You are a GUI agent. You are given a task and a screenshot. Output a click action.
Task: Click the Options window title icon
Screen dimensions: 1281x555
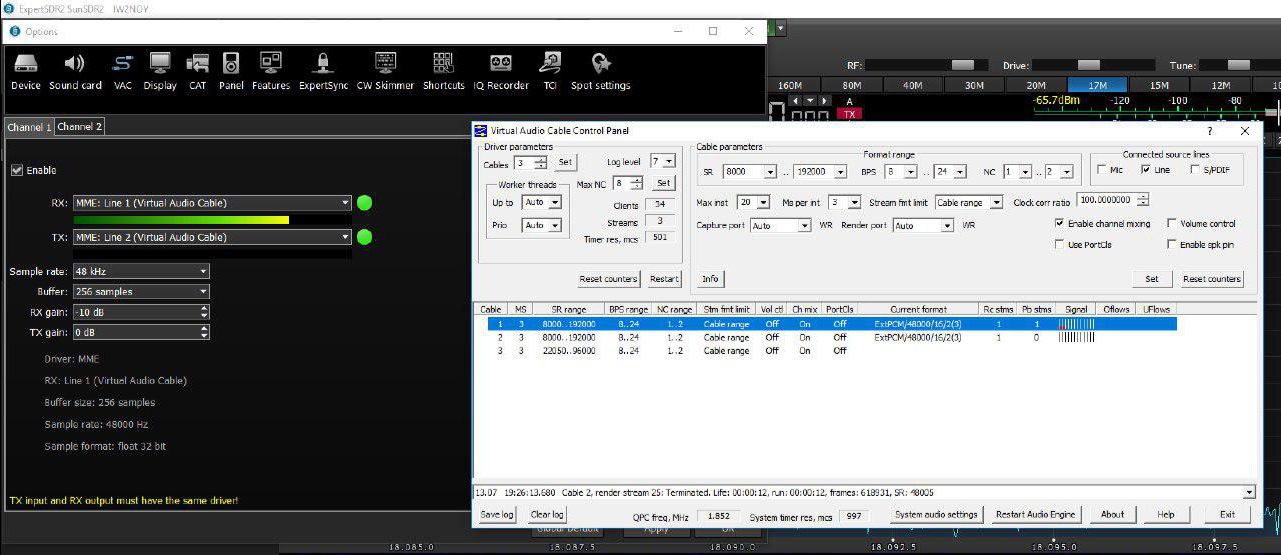point(15,31)
